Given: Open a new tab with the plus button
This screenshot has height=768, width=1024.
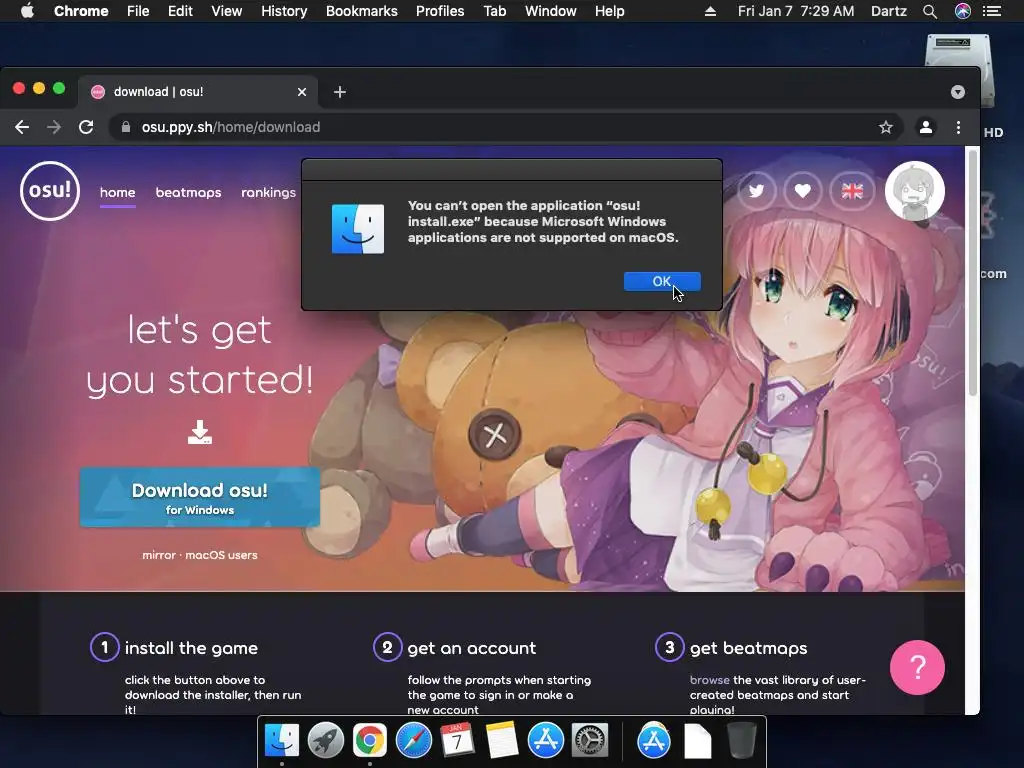Looking at the screenshot, I should [340, 92].
